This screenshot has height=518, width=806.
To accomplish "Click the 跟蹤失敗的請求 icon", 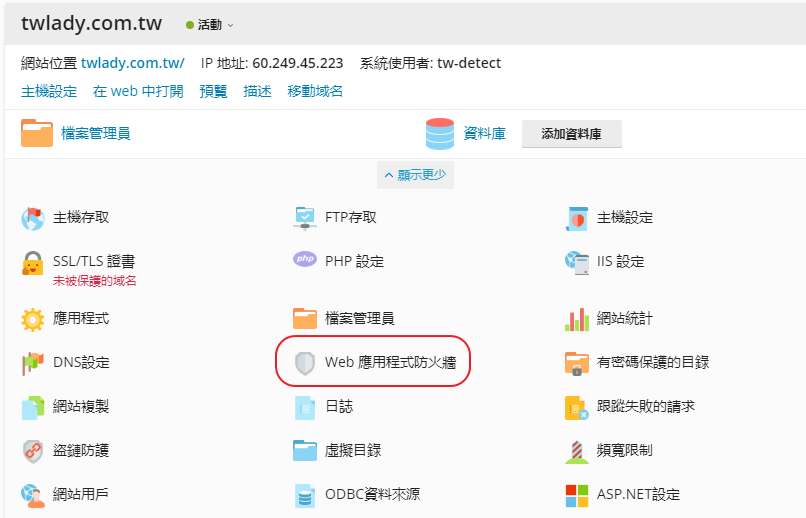I will [577, 408].
